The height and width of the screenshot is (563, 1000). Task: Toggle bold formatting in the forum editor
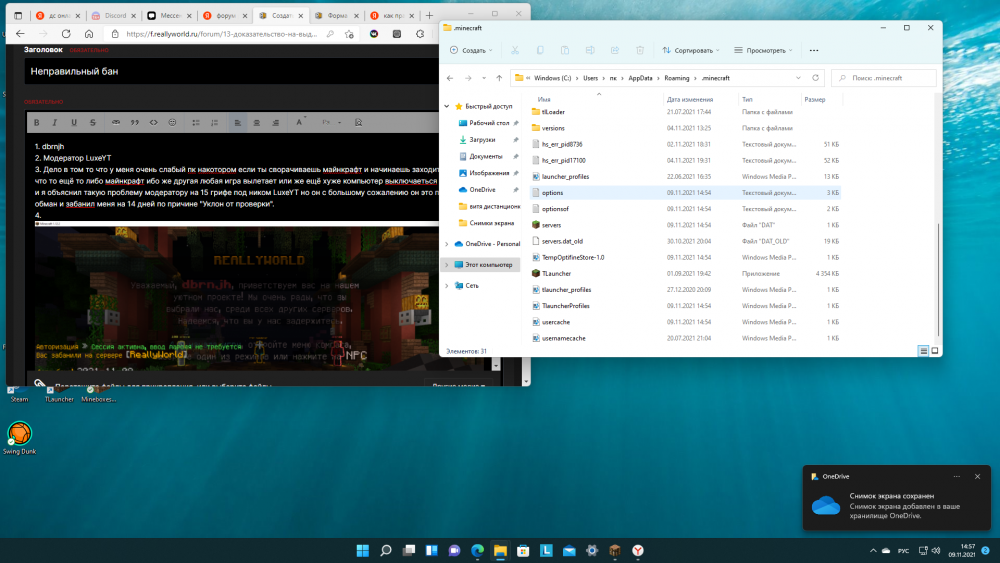(36, 122)
